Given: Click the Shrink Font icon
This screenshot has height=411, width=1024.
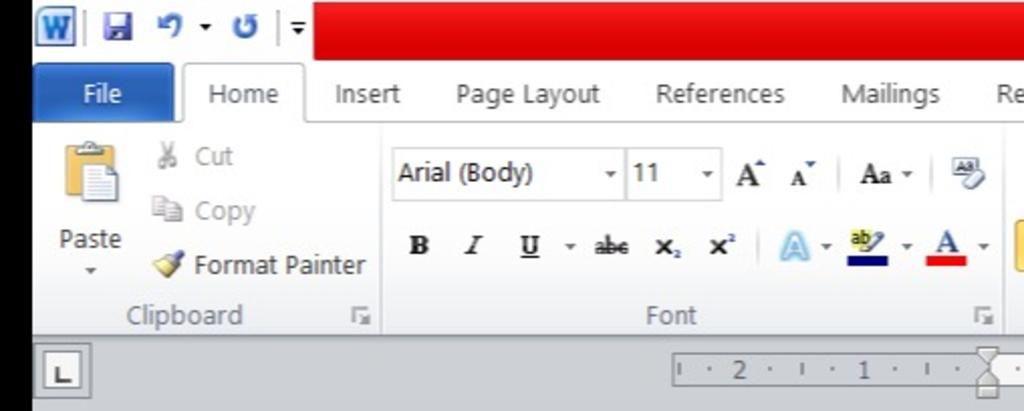Looking at the screenshot, I should coord(803,174).
